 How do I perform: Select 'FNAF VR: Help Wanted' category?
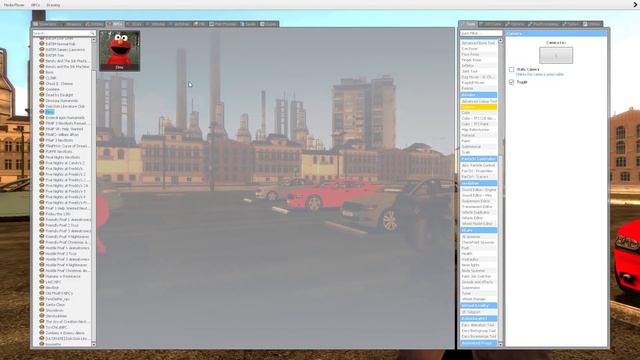(x=64, y=129)
